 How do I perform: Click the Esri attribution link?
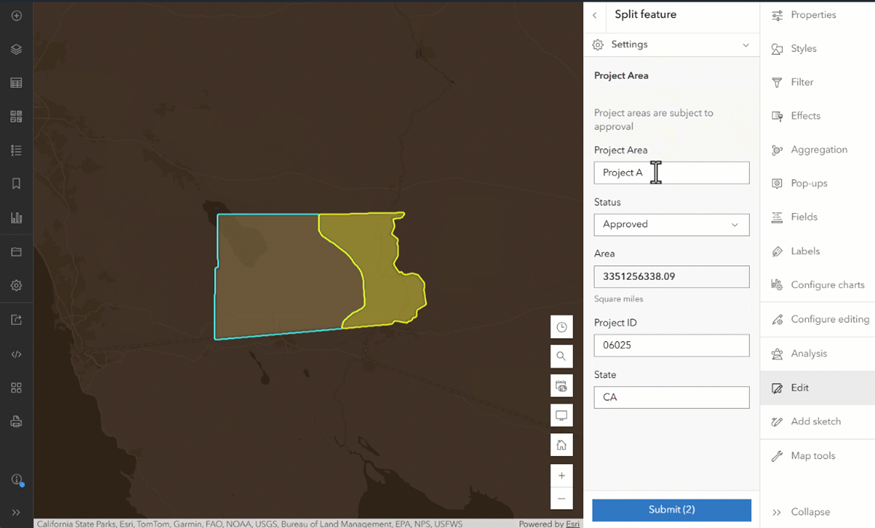click(572, 524)
